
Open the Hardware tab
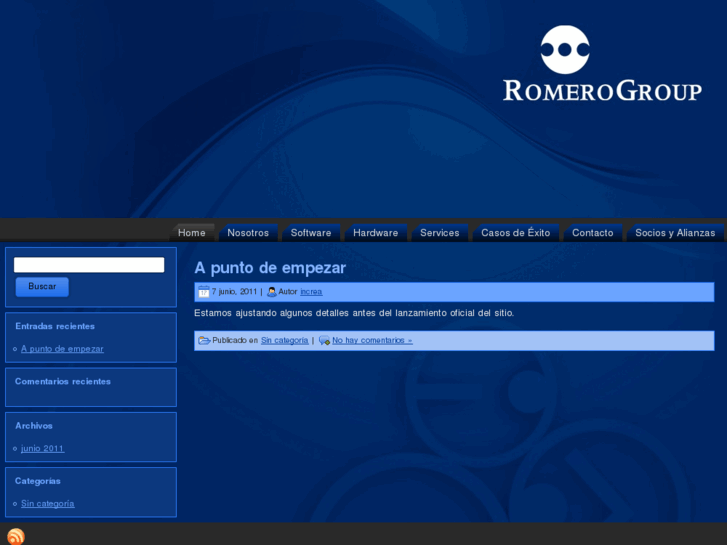(x=376, y=233)
